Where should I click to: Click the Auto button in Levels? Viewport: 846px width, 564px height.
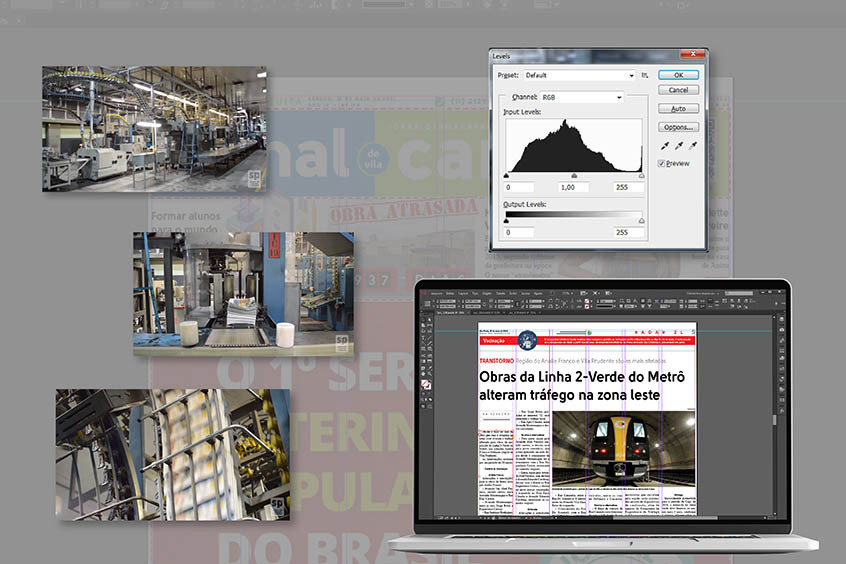coord(678,108)
